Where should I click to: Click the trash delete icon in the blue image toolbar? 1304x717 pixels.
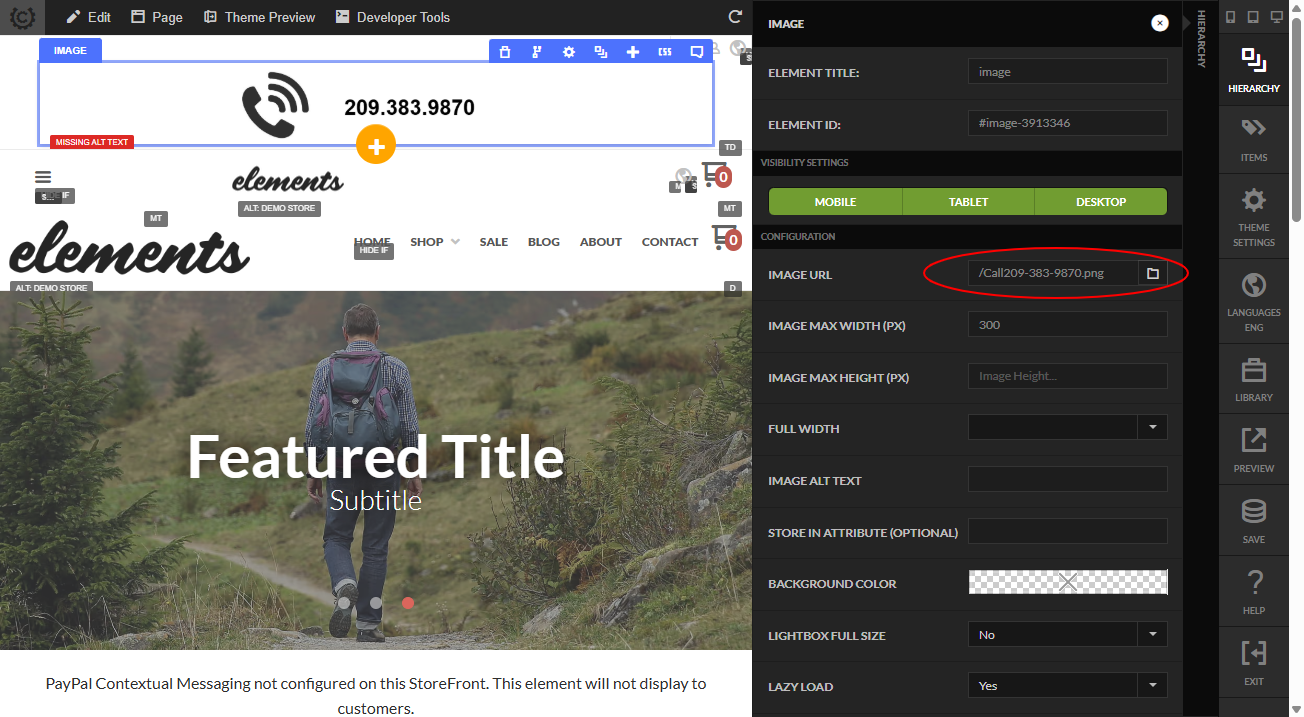[505, 52]
